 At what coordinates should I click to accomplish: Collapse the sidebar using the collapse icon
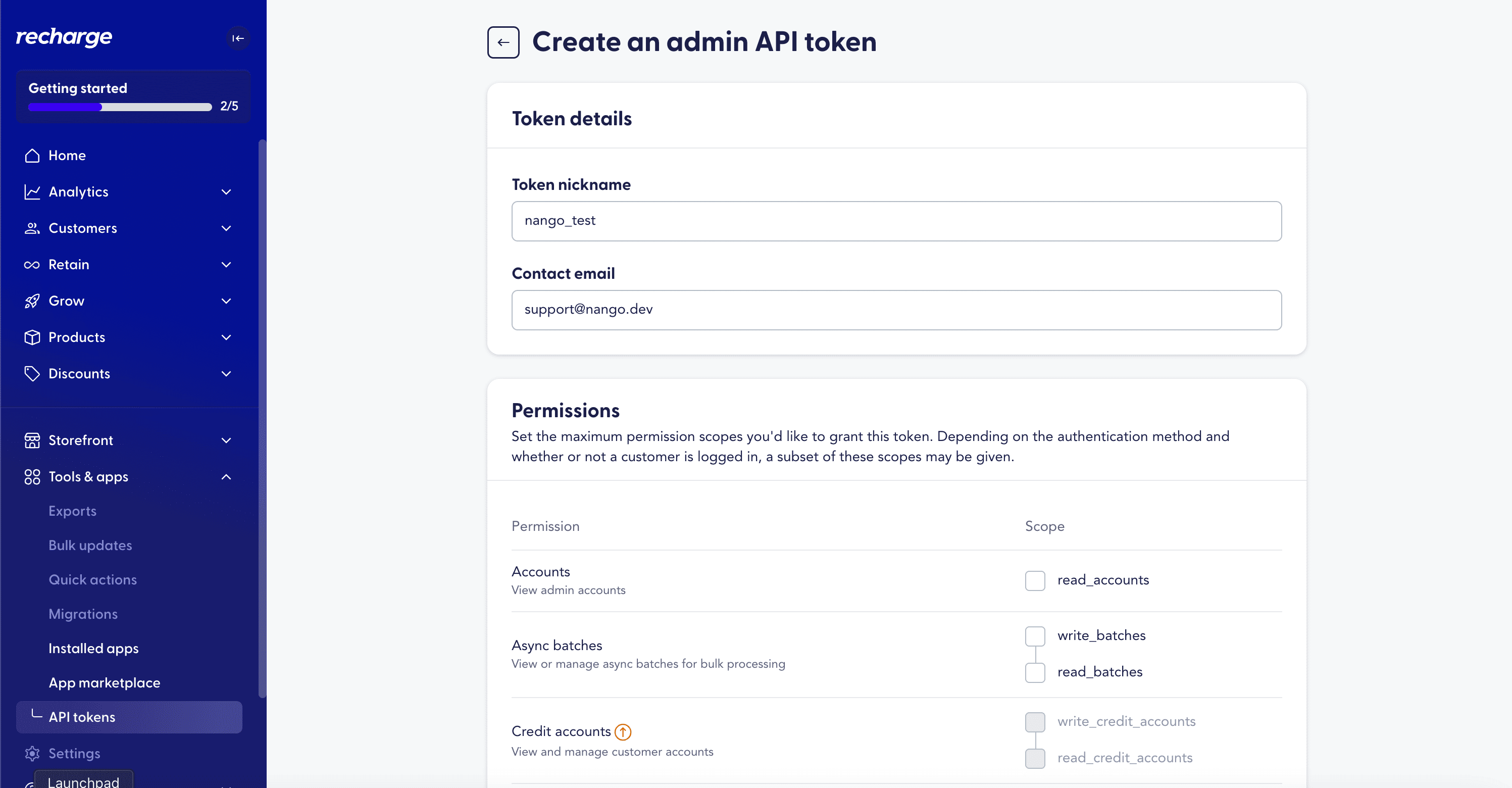(238, 38)
